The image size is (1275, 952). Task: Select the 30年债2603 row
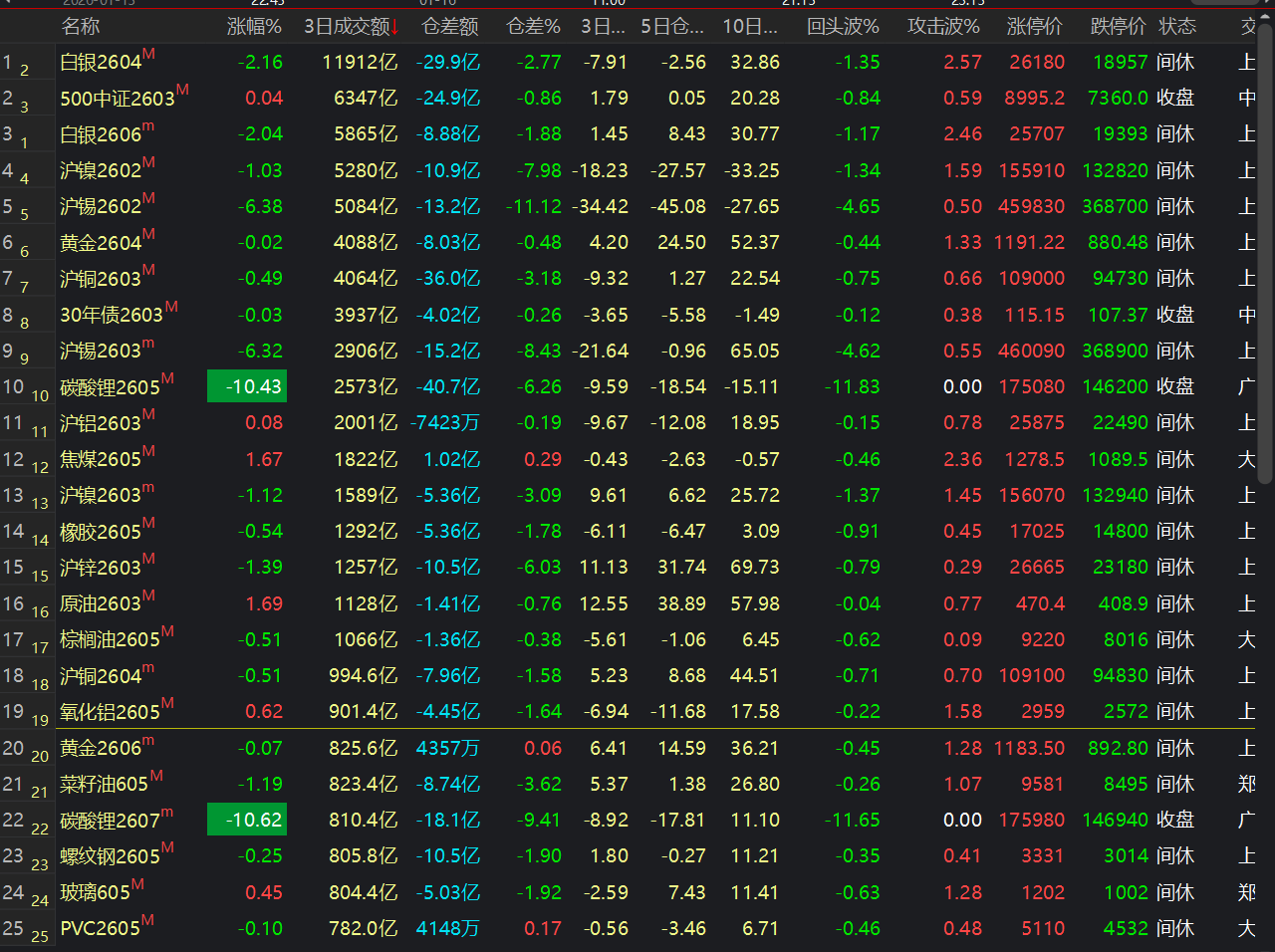tap(111, 316)
